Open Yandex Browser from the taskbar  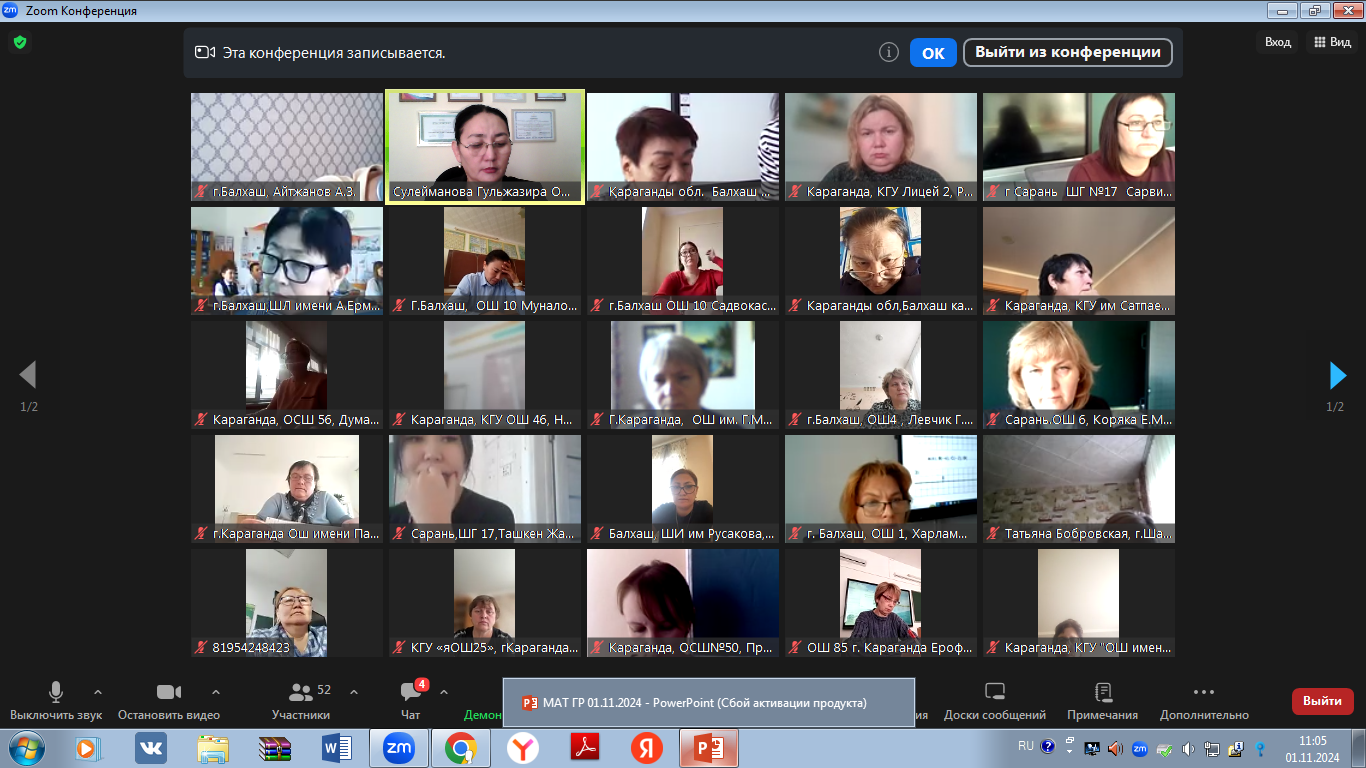(x=522, y=747)
